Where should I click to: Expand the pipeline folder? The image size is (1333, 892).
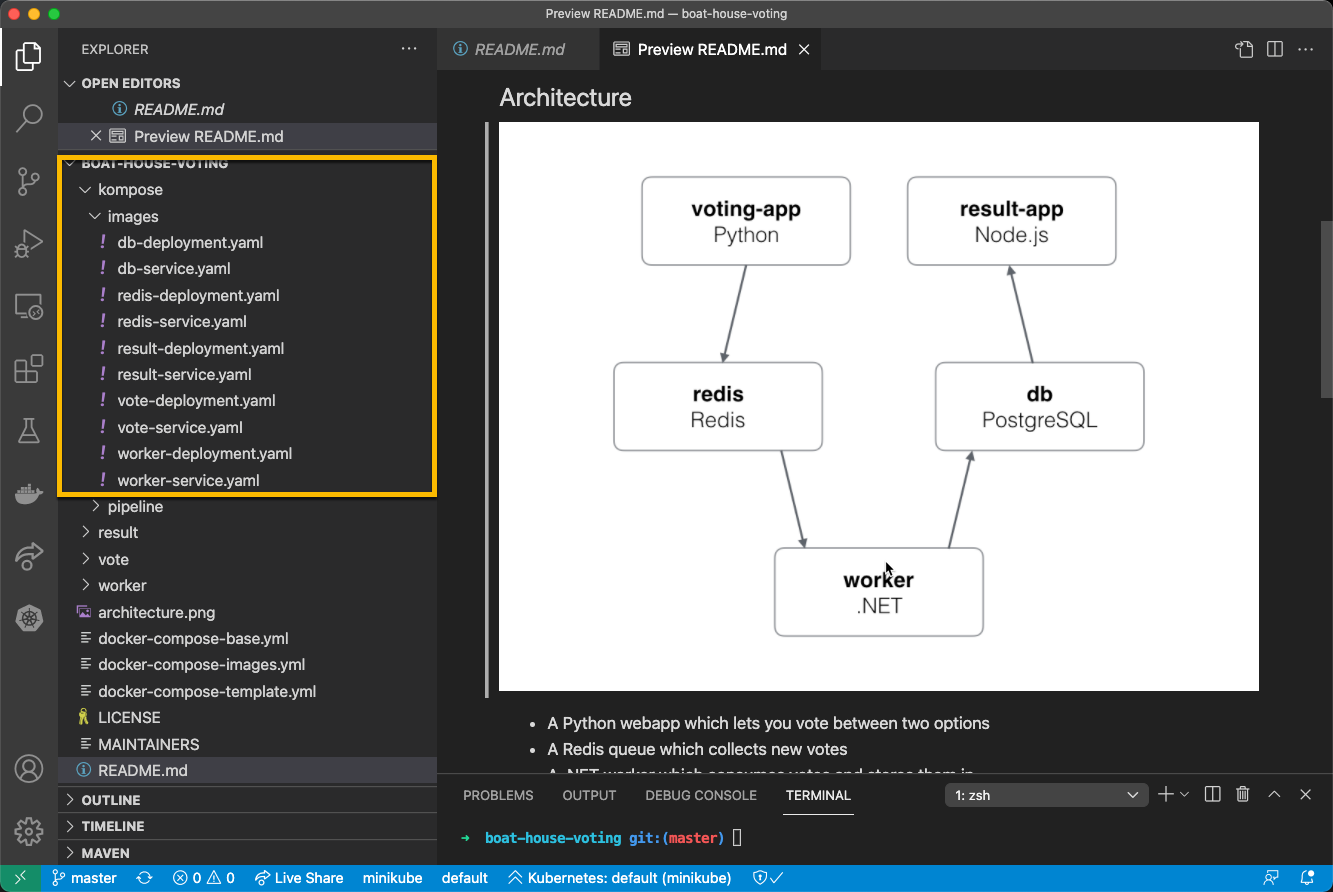point(96,506)
